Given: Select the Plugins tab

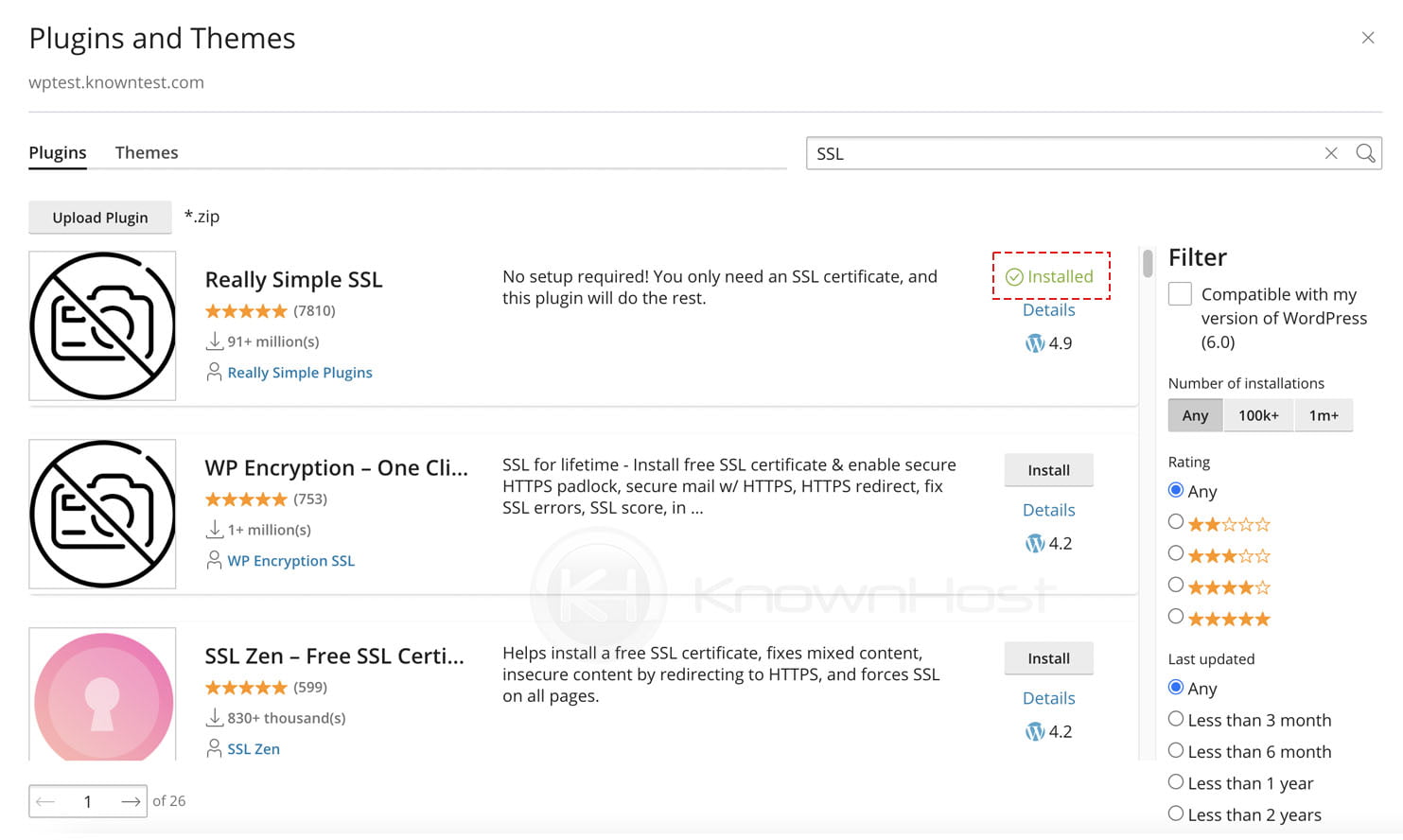Looking at the screenshot, I should pos(58,152).
